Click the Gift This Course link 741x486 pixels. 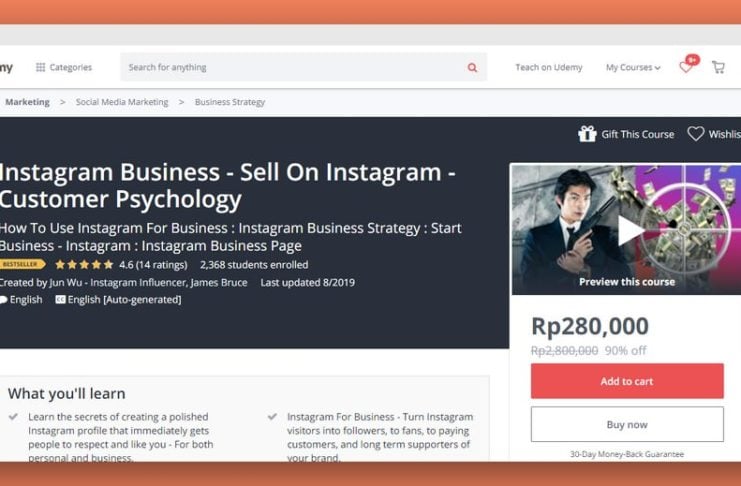click(638, 134)
